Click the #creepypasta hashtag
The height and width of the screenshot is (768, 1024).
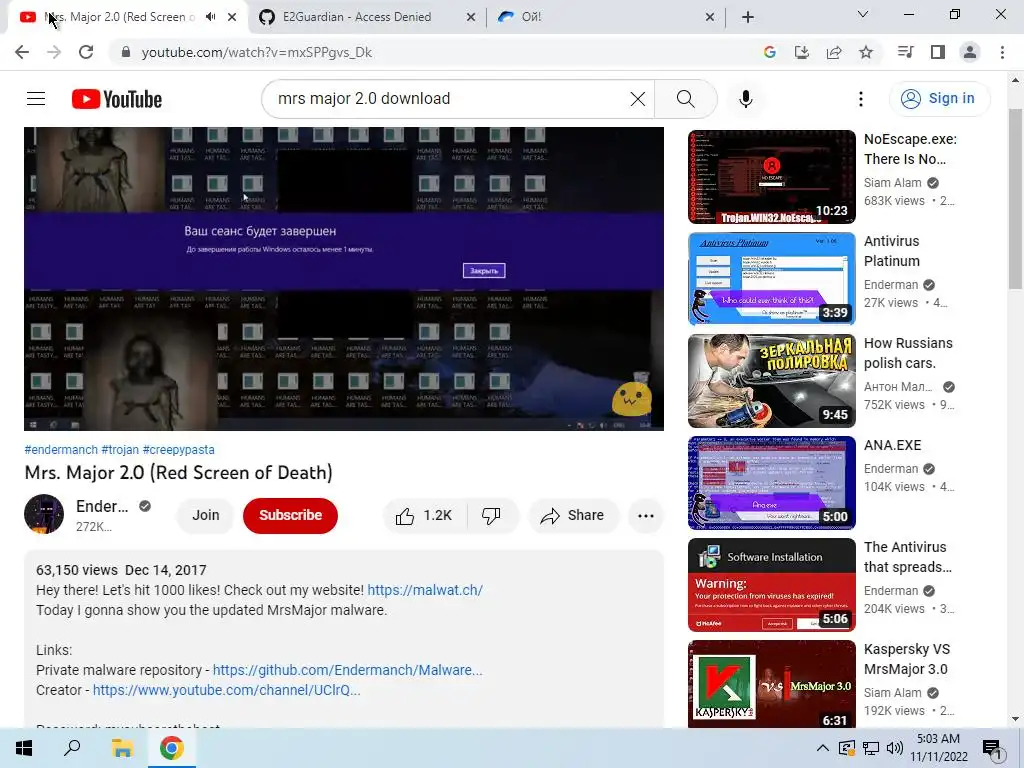coord(178,450)
